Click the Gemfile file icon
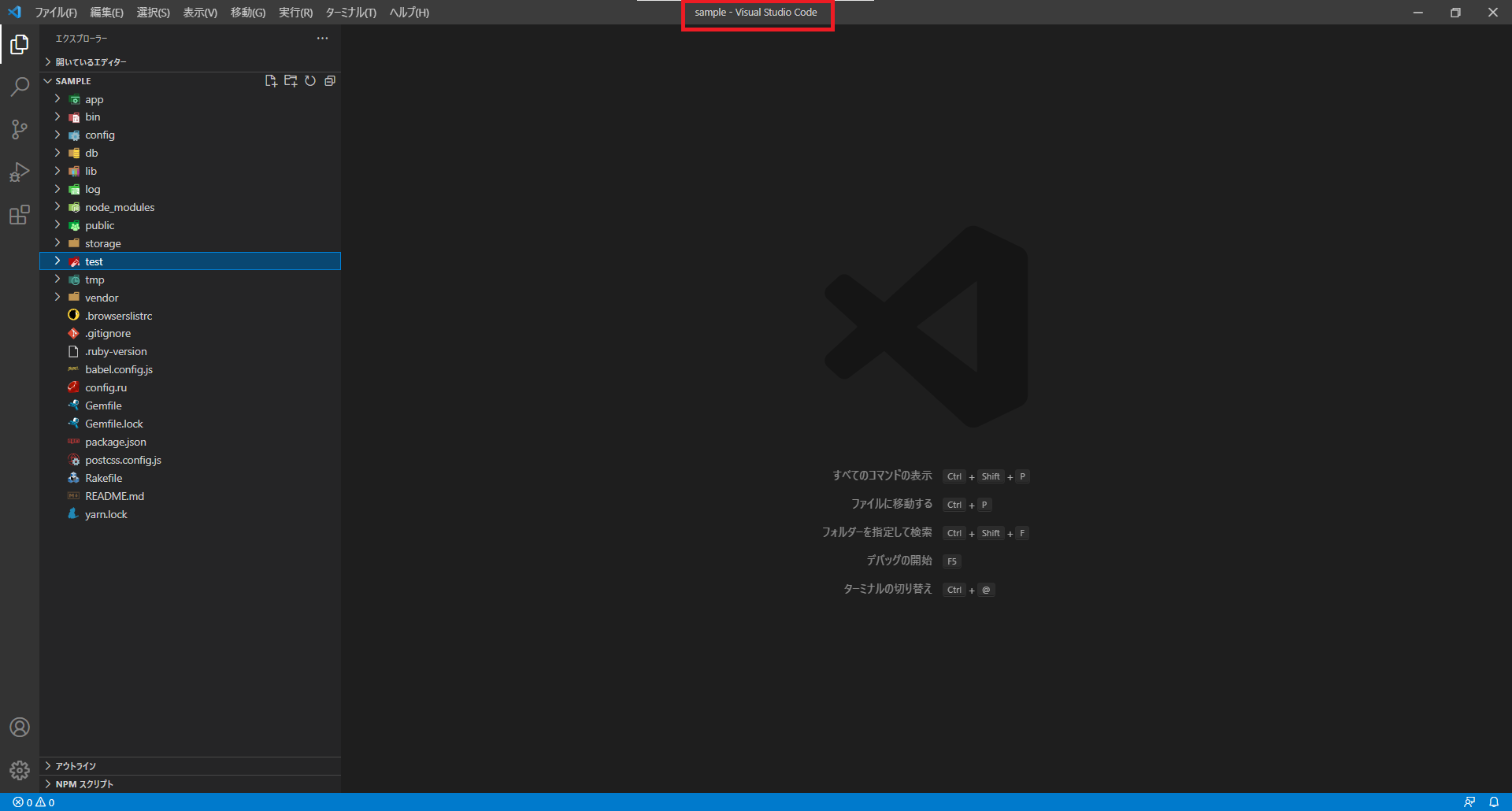Screen dimensions: 1512x811 pyautogui.click(x=74, y=405)
